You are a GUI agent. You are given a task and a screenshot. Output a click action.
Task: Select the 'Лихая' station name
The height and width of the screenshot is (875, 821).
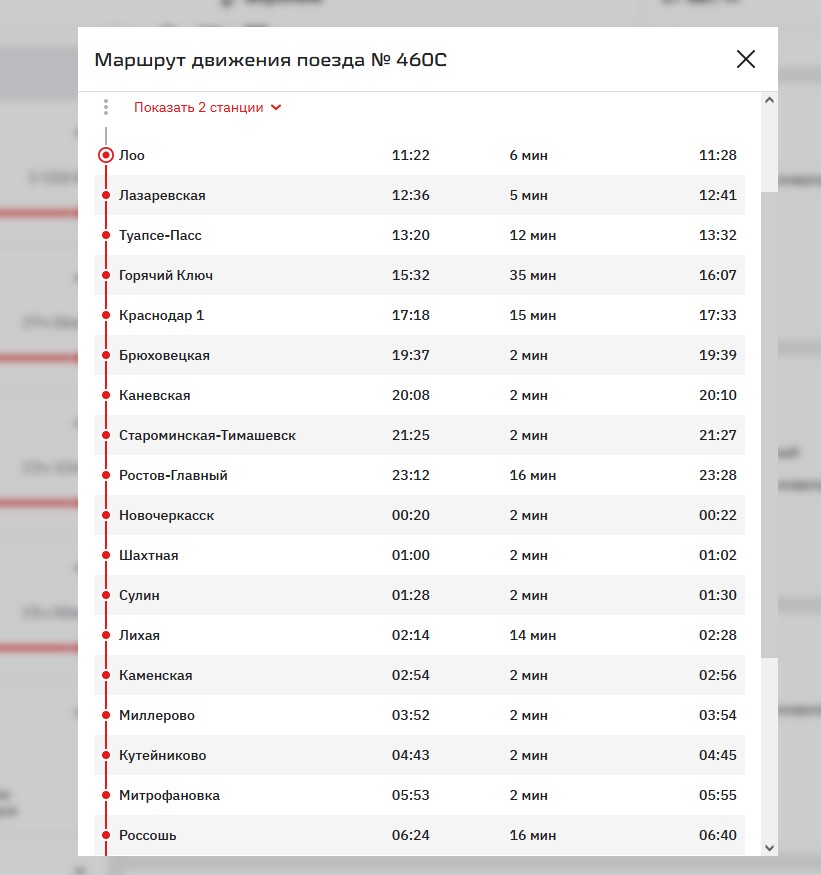[x=140, y=635]
